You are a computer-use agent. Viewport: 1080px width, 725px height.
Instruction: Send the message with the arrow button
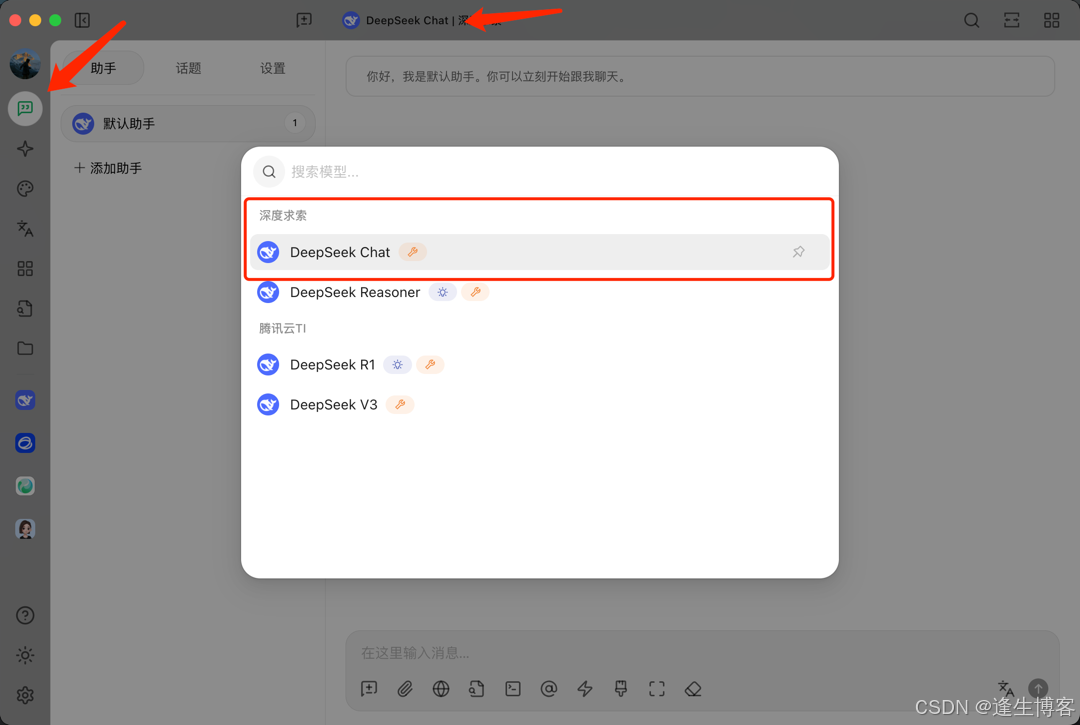click(x=1038, y=688)
